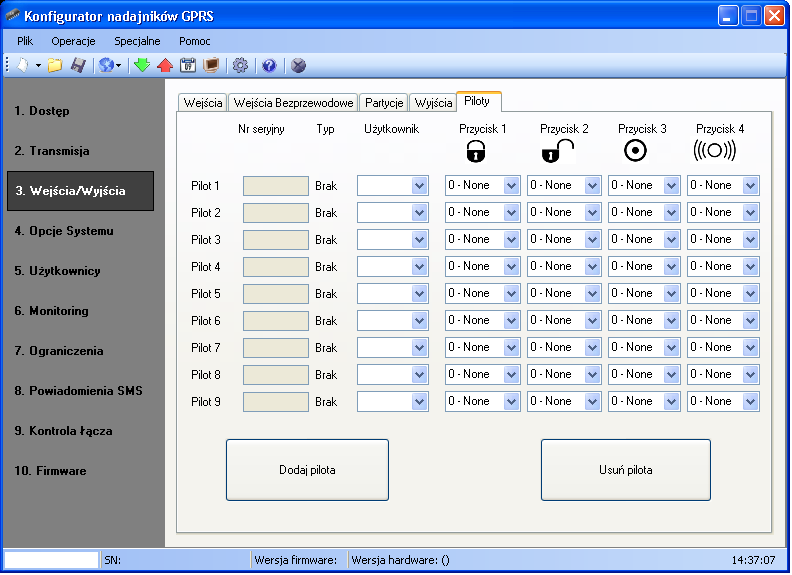
Task: Click the green down arrow icon
Action: tap(142, 65)
